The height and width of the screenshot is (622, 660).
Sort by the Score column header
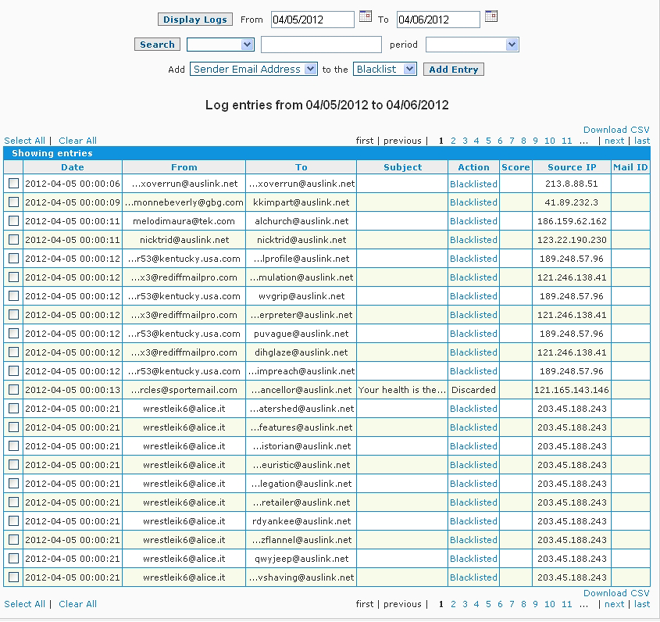(516, 167)
